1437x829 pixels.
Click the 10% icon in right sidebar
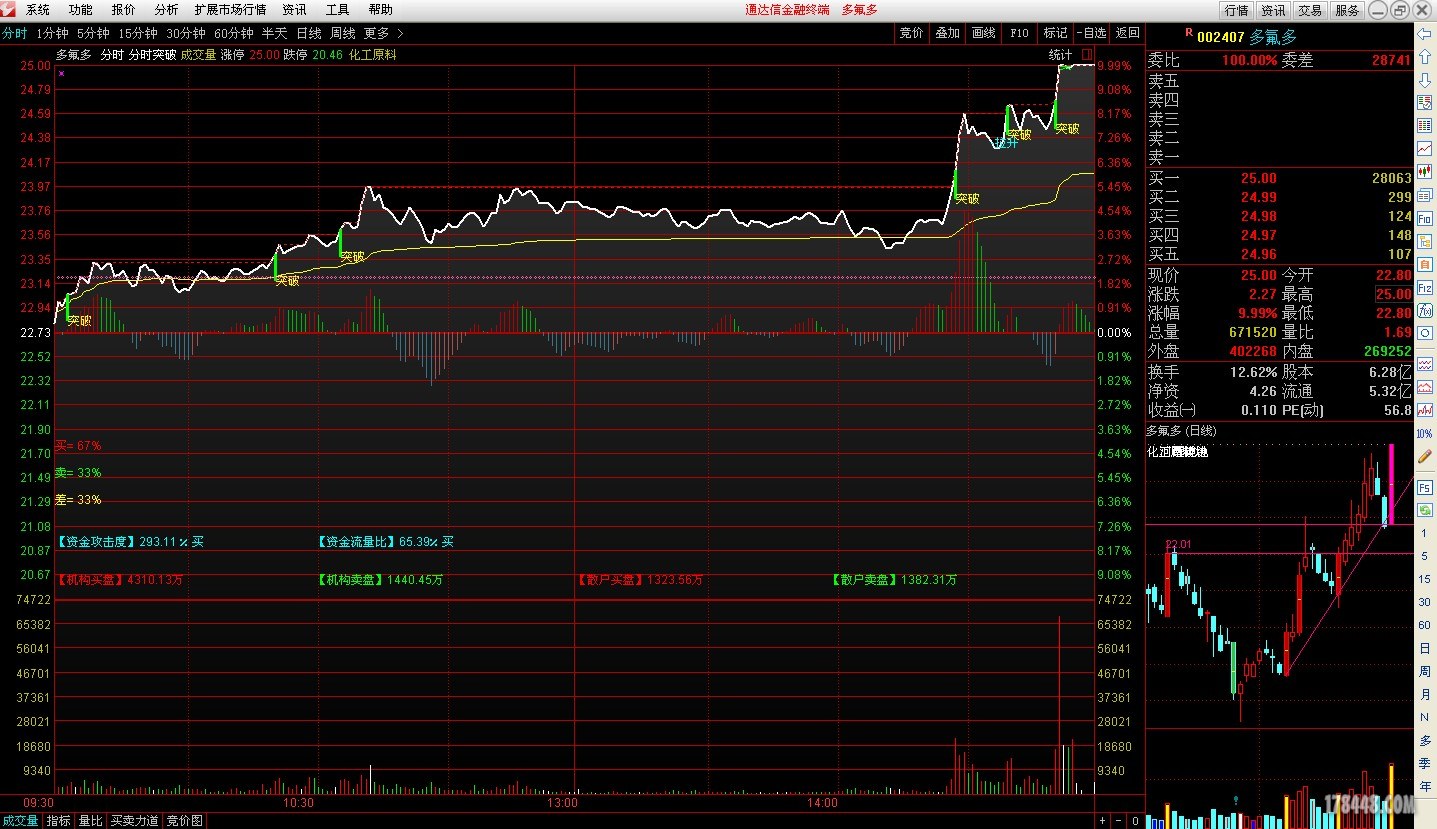[1424, 433]
